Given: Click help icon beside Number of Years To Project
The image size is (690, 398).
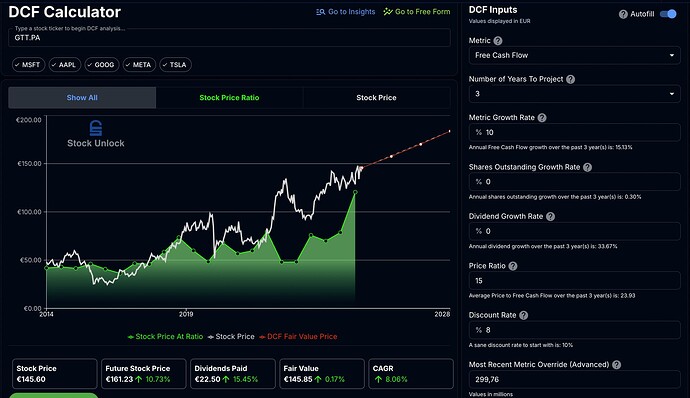Looking at the screenshot, I should point(570,79).
